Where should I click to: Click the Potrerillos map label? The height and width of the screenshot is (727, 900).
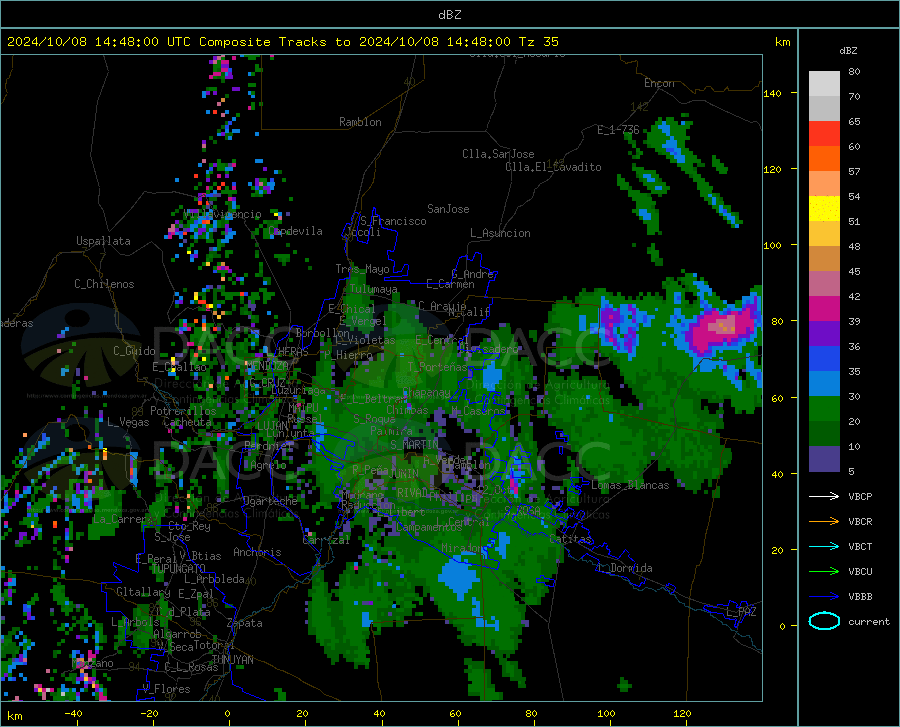click(183, 411)
